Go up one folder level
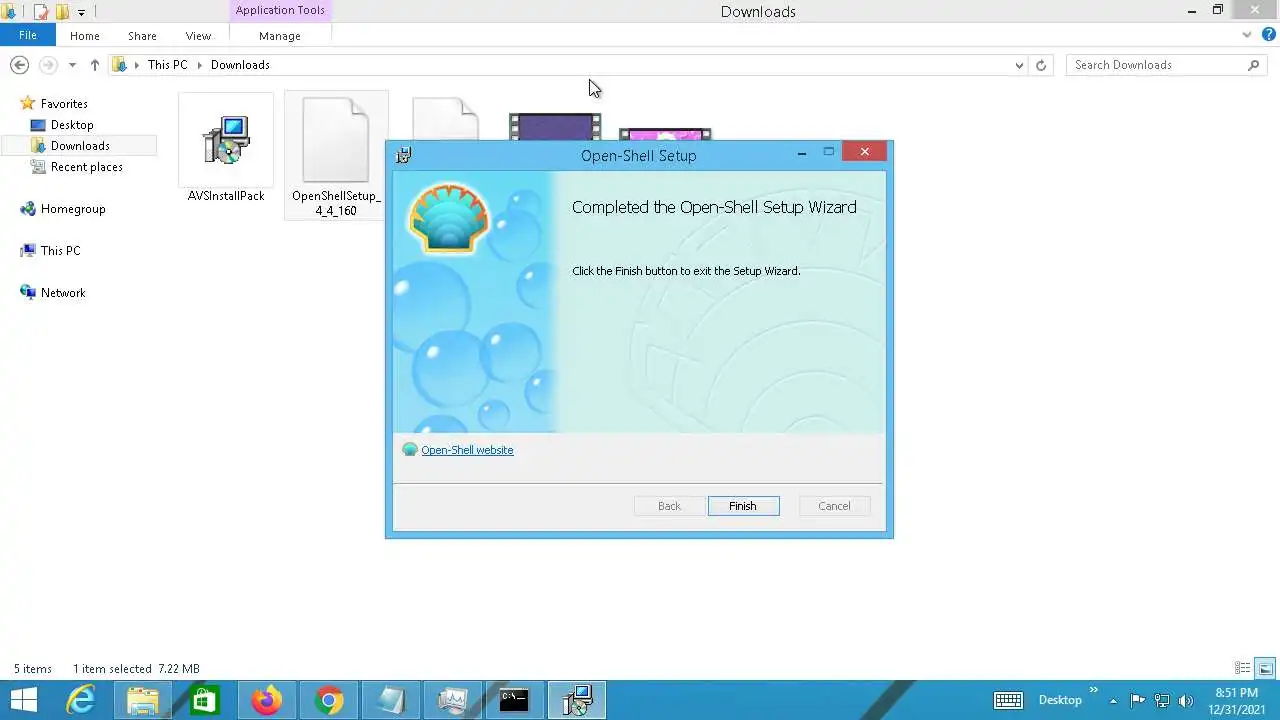The height and width of the screenshot is (720, 1280). [95, 65]
